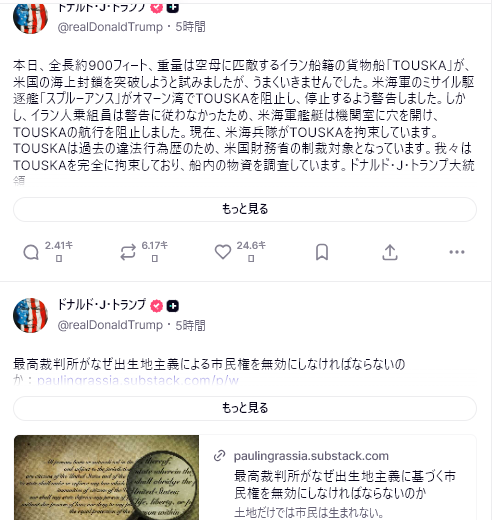Viewport: 497px width, 520px height.
Task: Open the article title 最高裁判所がなぜ出生地主義
Action: click(345, 485)
